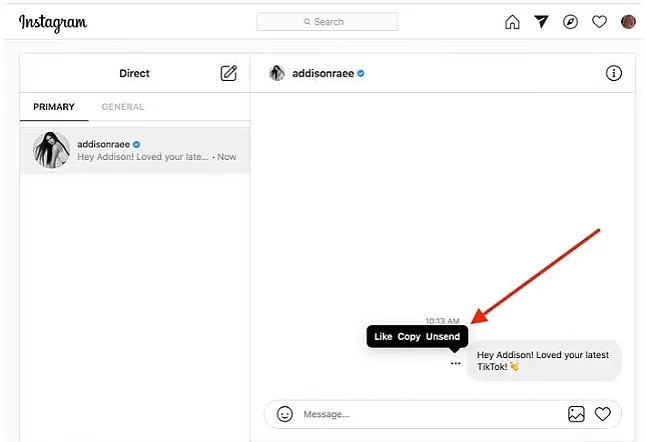The image size is (646, 442).
Task: Click the Message... input field
Action: point(433,414)
